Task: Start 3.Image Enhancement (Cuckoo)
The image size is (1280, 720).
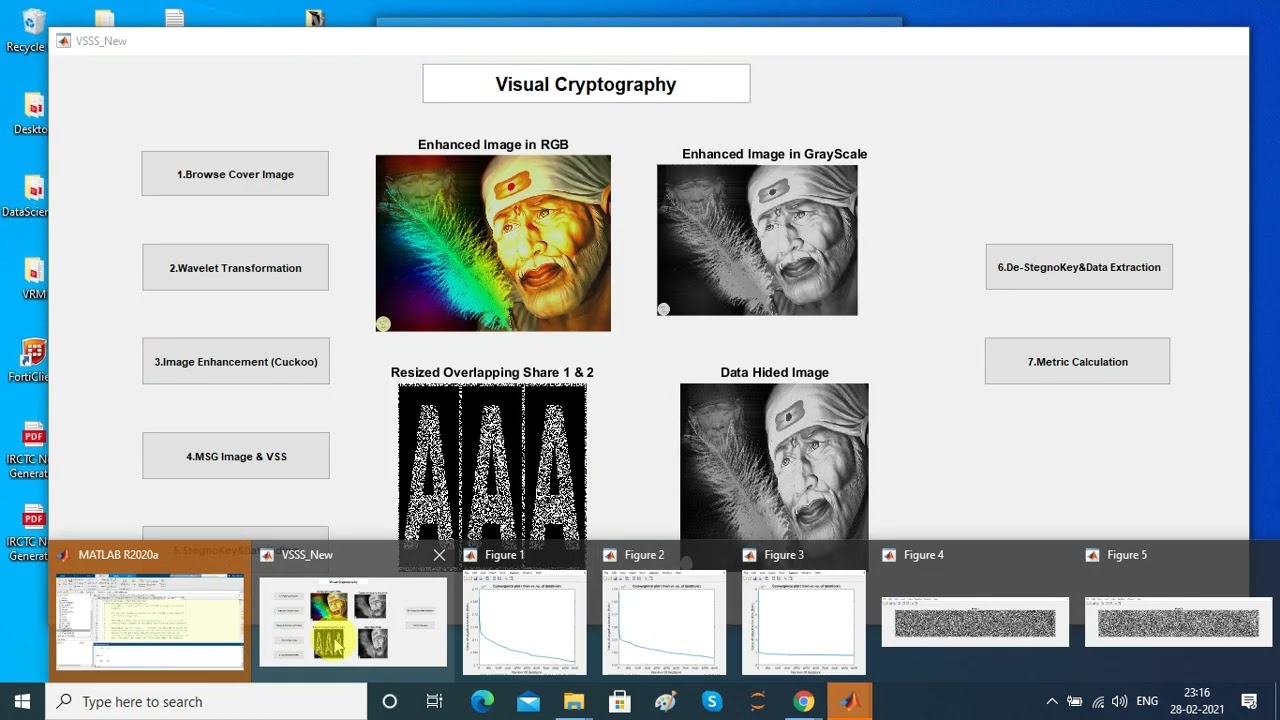Action: 236,362
